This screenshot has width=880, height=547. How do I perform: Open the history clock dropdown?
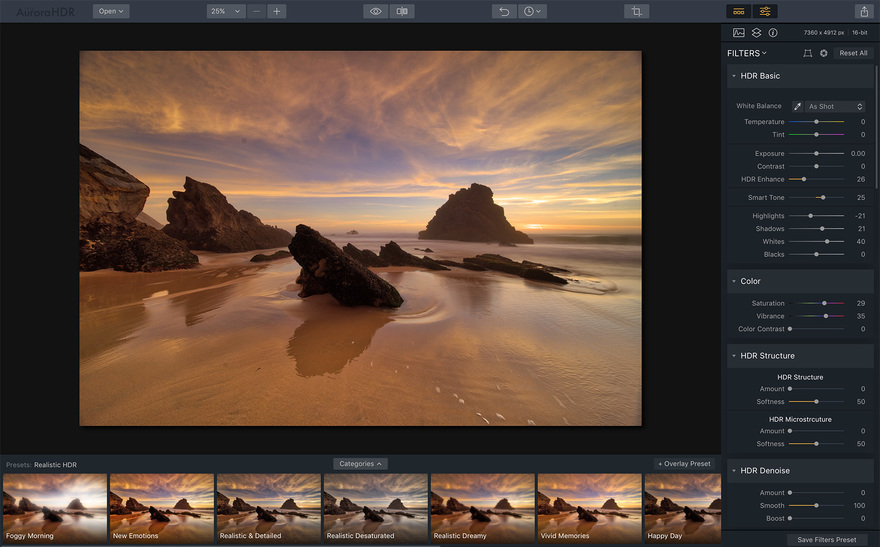(x=532, y=11)
